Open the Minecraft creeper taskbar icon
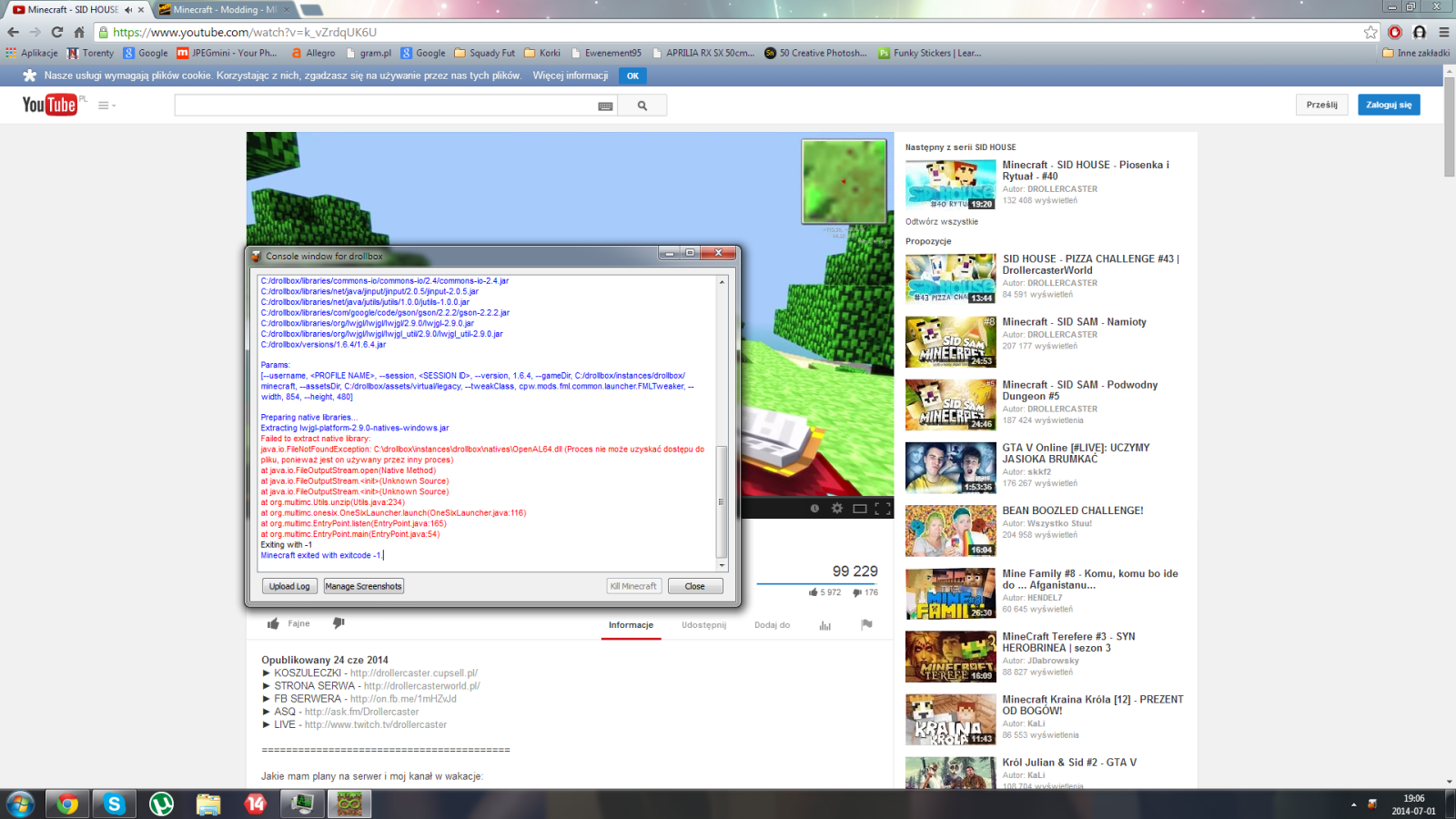 click(350, 804)
